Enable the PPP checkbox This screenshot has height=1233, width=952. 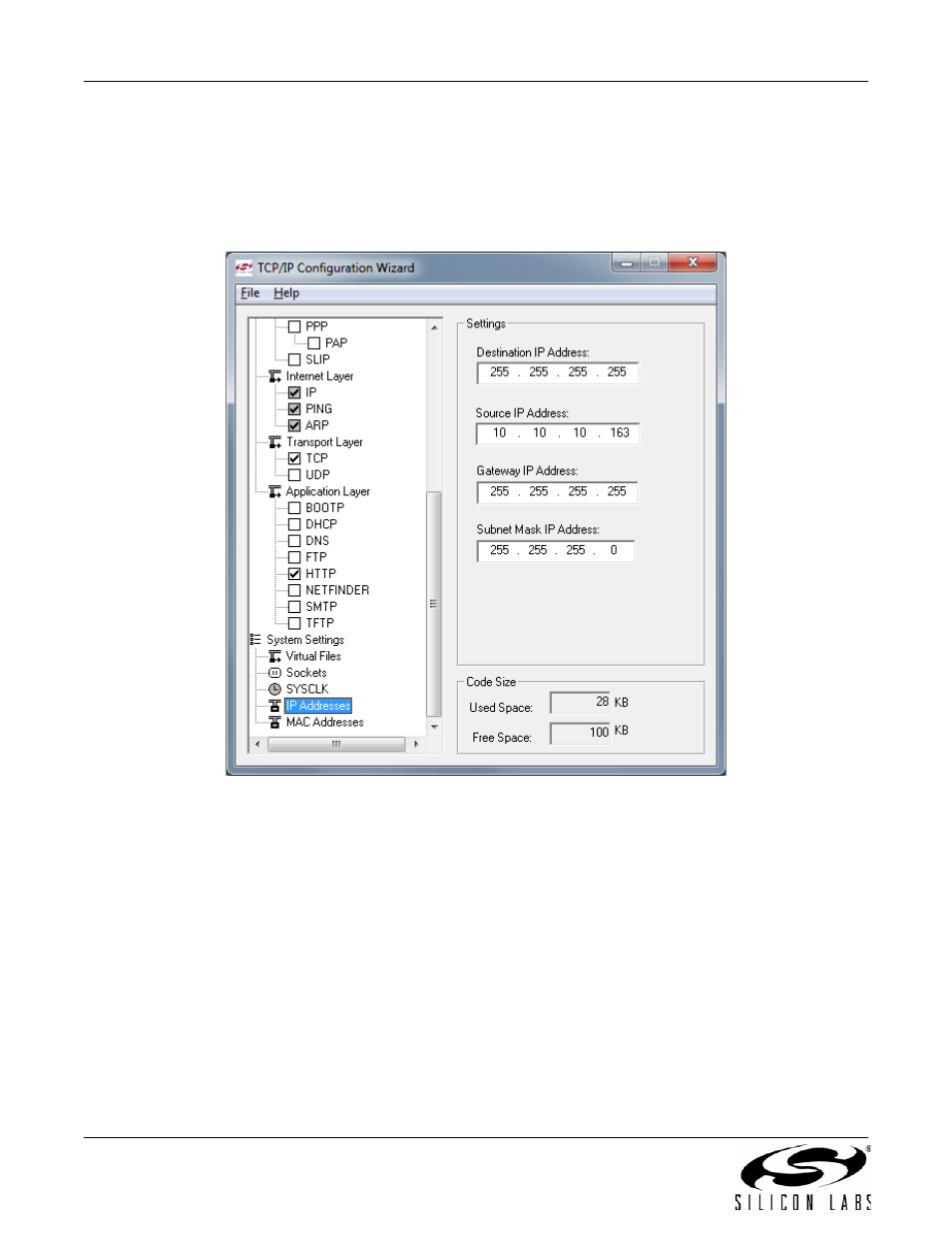point(294,326)
